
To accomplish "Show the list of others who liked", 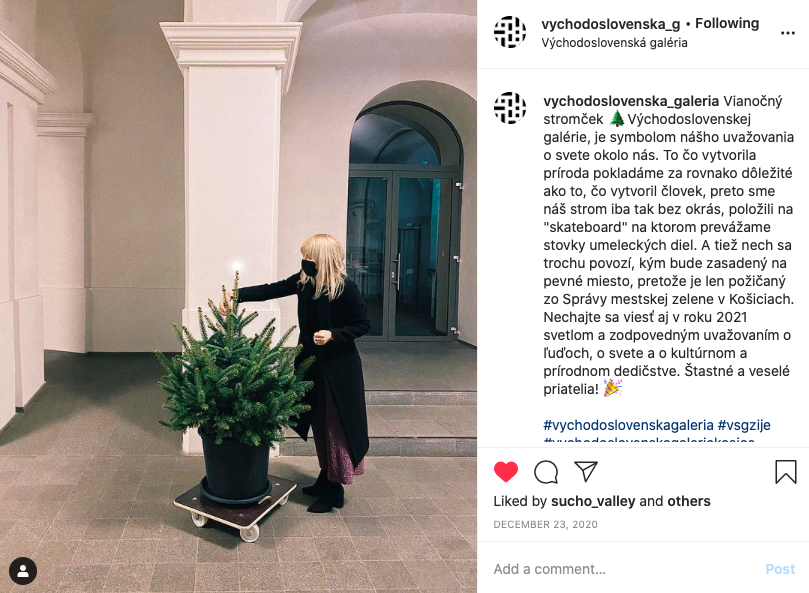I will coord(689,501).
